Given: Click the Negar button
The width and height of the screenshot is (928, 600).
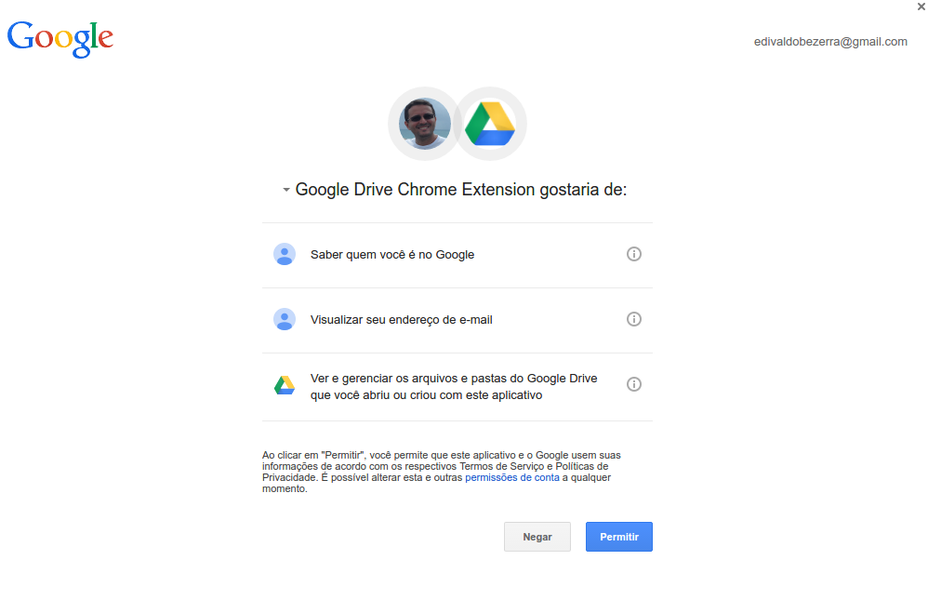Looking at the screenshot, I should (537, 537).
